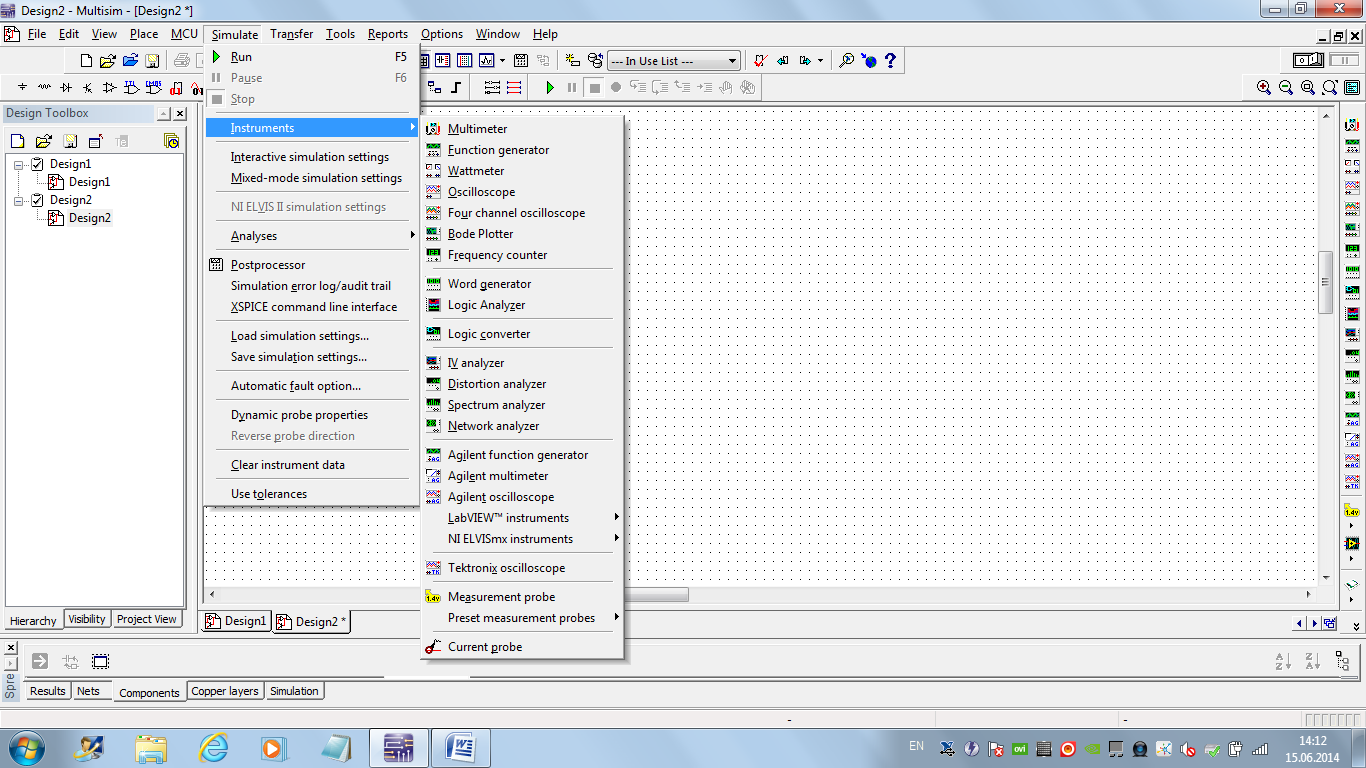The height and width of the screenshot is (768, 1366).
Task: Open the Options menu
Action: [442, 34]
